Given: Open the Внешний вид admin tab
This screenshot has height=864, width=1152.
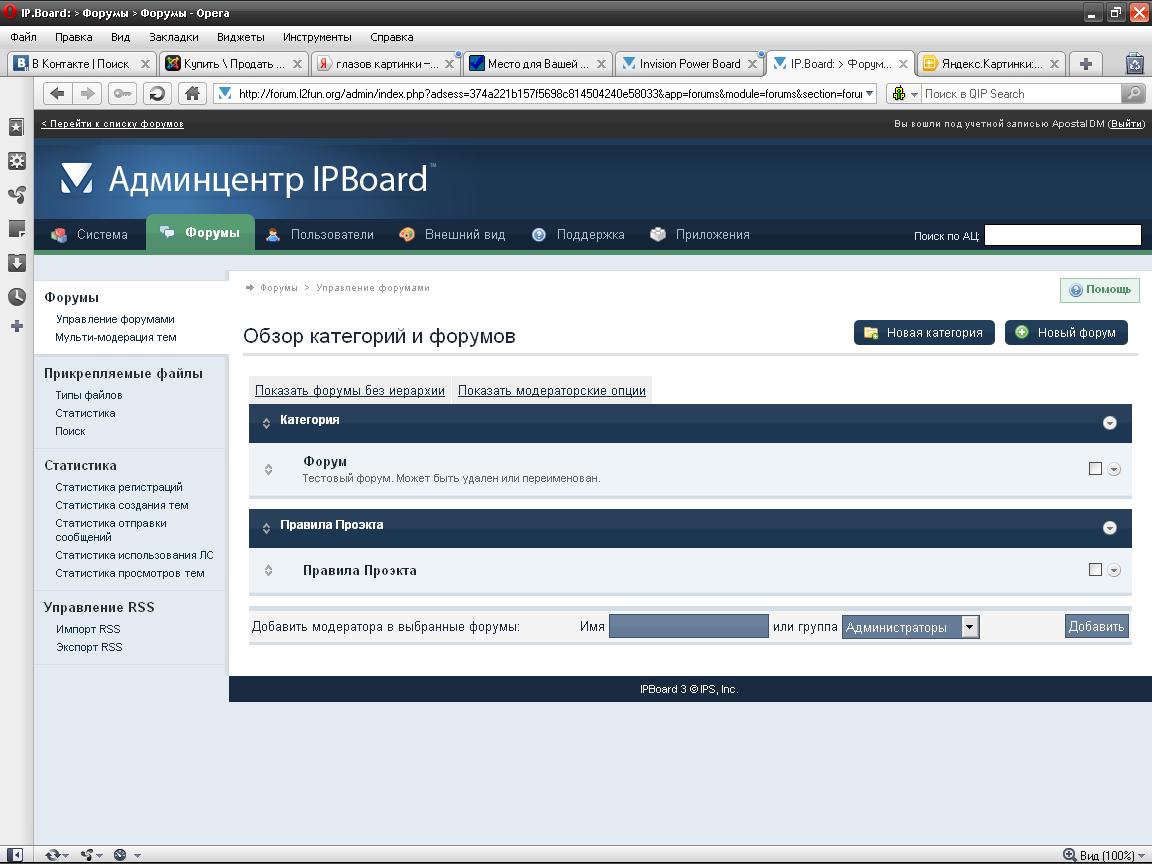Looking at the screenshot, I should point(452,234).
